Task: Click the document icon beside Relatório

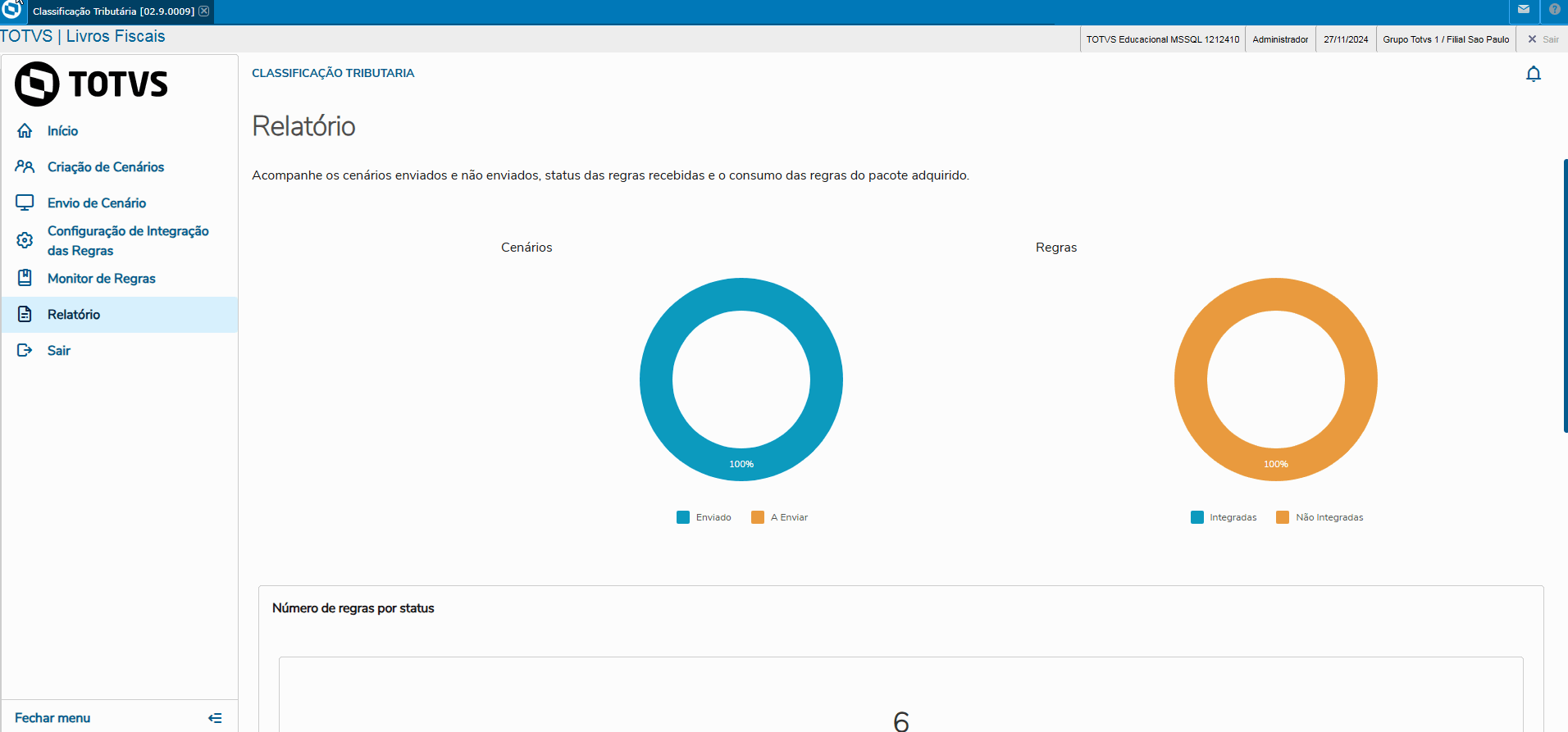Action: (25, 314)
